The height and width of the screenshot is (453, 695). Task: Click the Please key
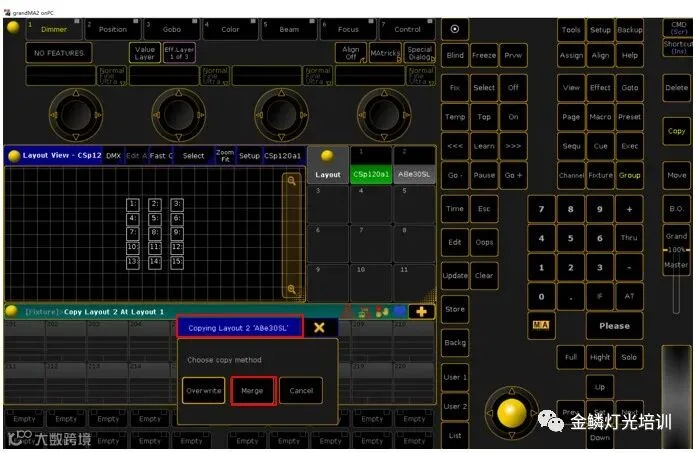[614, 326]
